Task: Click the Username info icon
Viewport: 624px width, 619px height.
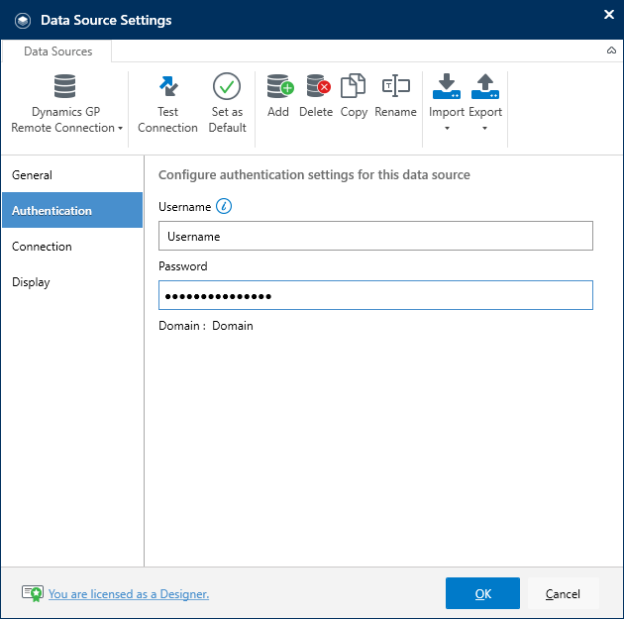Action: pyautogui.click(x=224, y=206)
